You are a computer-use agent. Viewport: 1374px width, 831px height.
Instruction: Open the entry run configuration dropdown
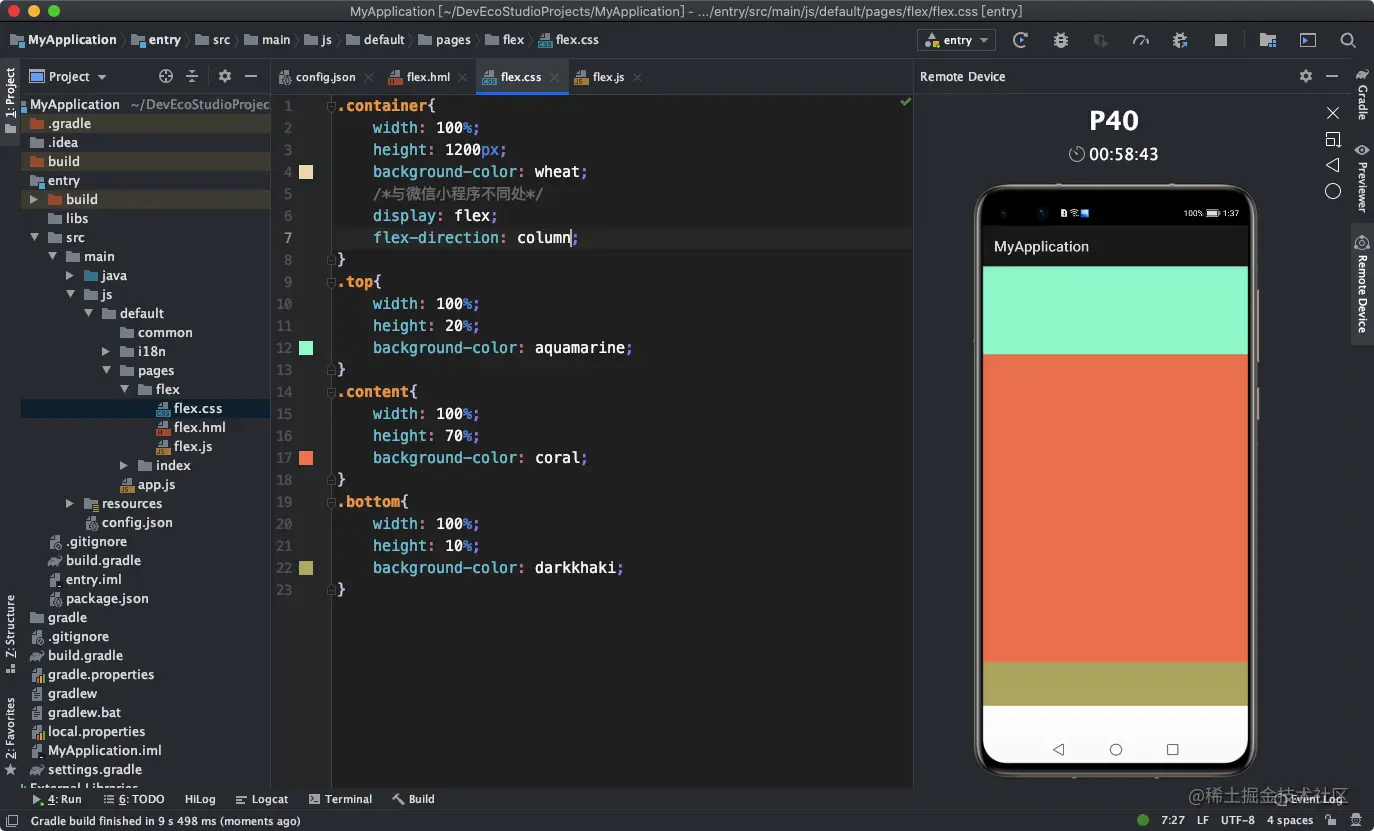pos(956,40)
